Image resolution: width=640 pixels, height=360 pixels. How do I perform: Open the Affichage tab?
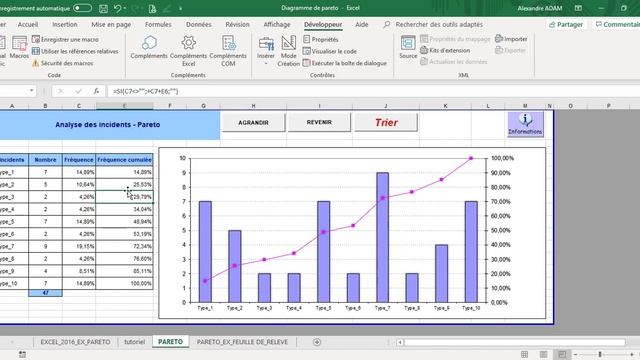(x=276, y=24)
